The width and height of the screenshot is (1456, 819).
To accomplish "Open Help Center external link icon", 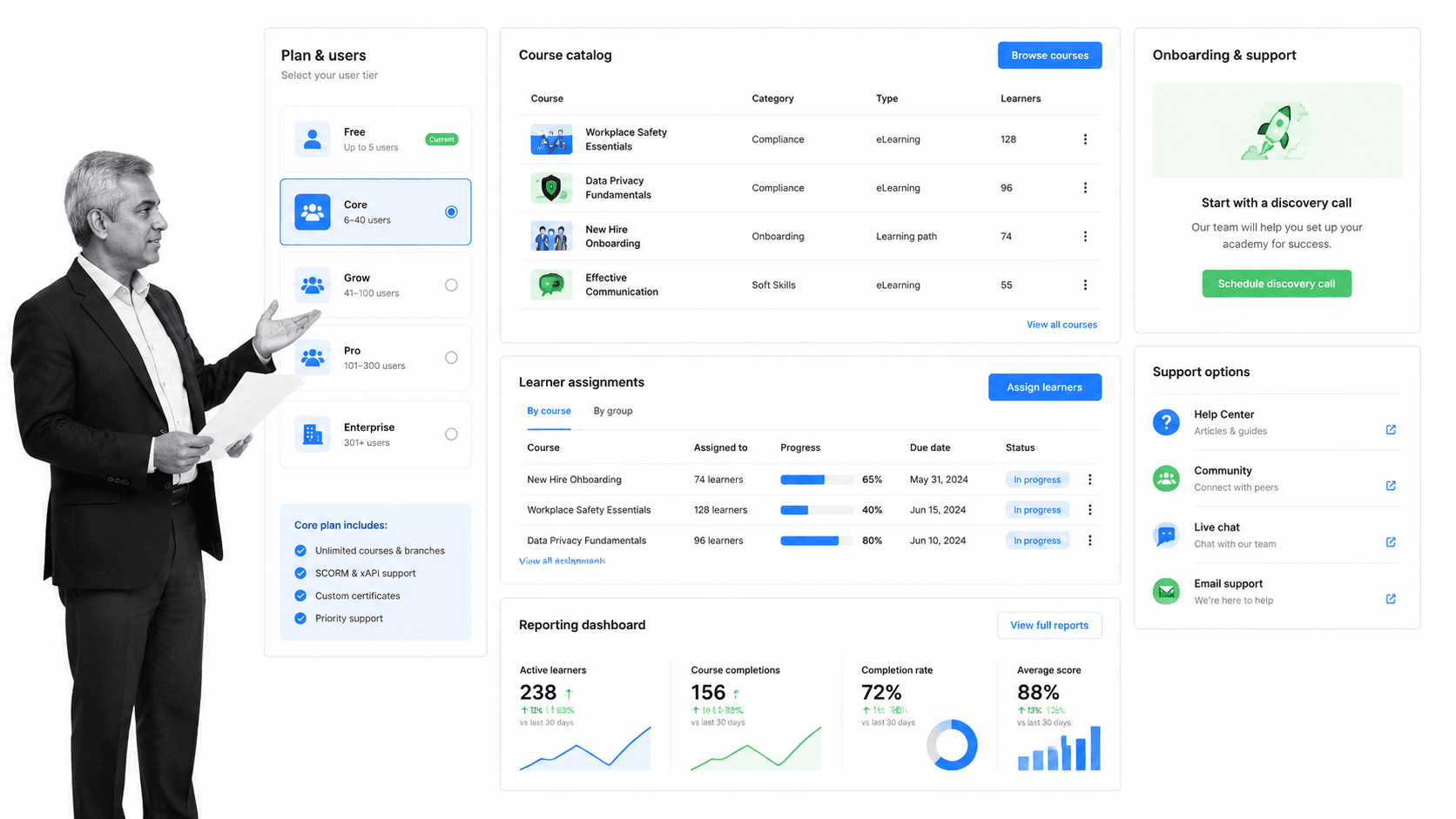I will point(1391,429).
